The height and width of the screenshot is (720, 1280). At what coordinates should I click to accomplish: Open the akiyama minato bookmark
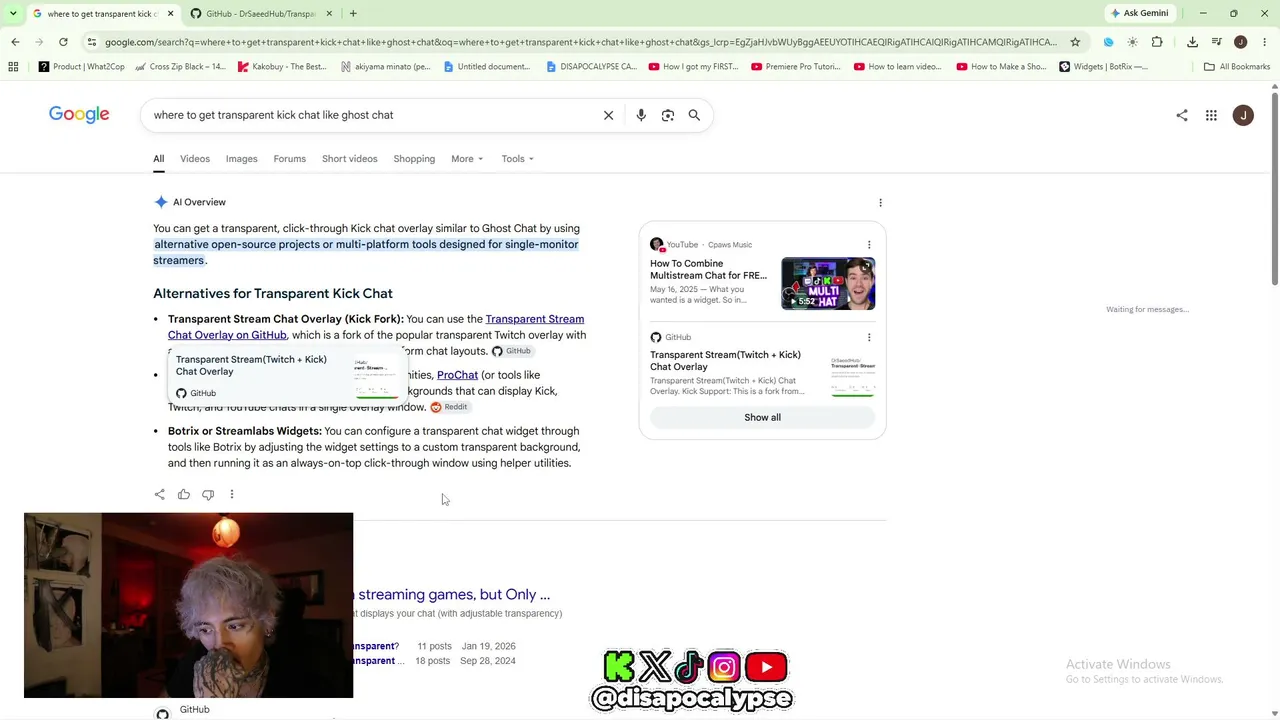pos(385,67)
